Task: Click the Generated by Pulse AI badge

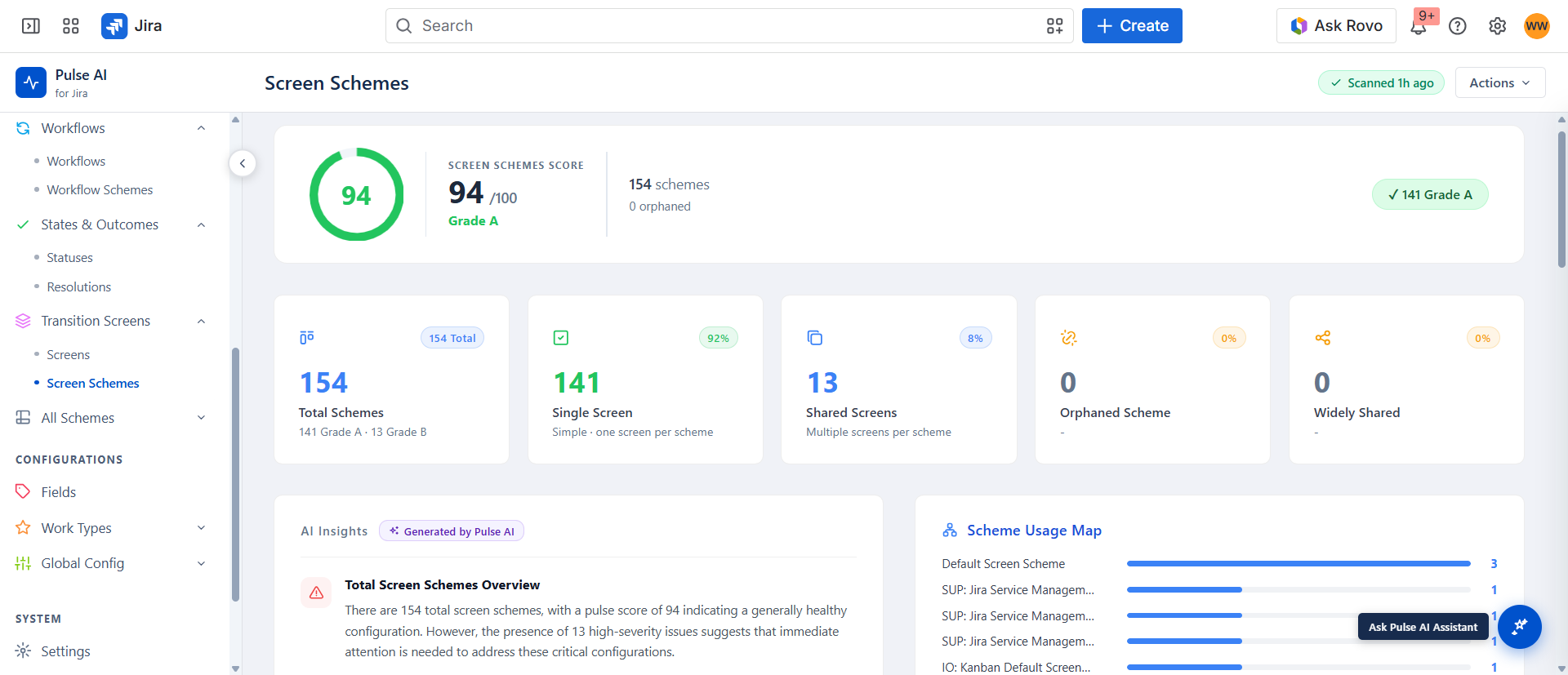Action: (x=452, y=531)
